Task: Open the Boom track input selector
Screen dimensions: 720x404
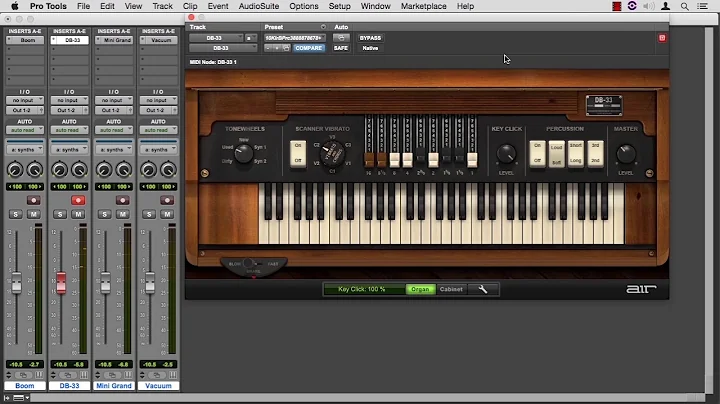Action: pyautogui.click(x=25, y=100)
